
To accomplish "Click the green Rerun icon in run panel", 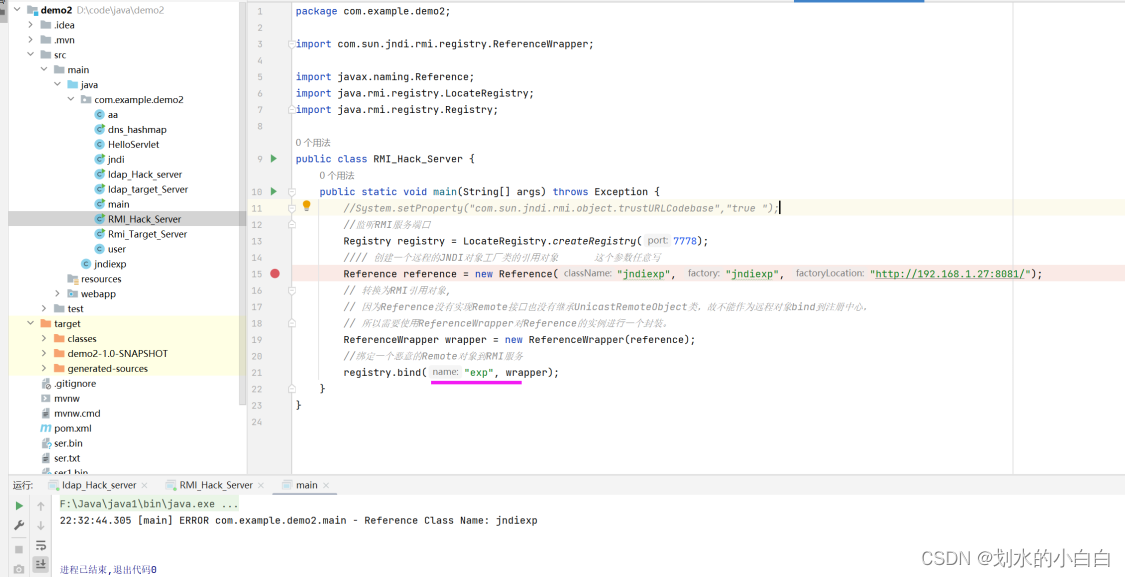I will tap(19, 506).
